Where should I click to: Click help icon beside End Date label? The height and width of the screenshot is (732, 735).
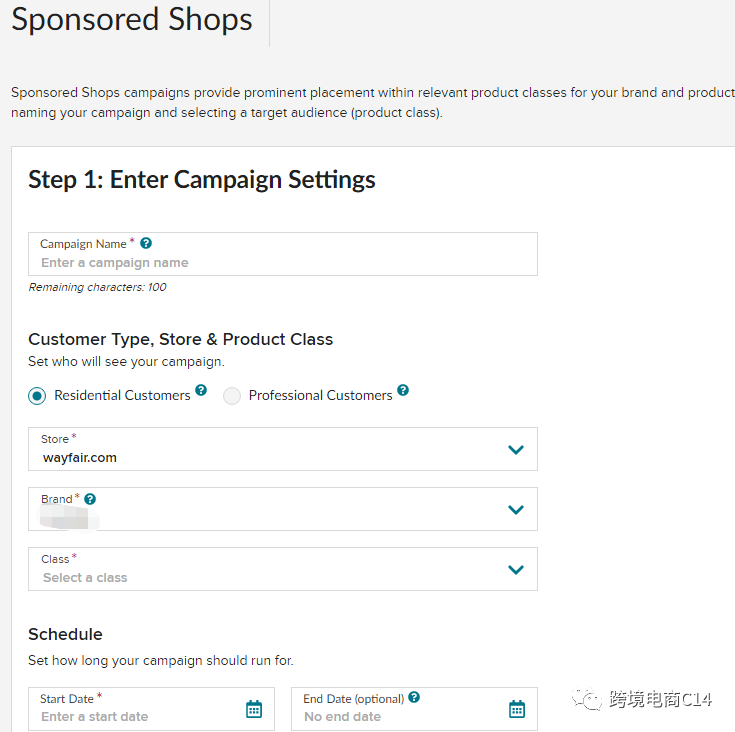pos(414,698)
